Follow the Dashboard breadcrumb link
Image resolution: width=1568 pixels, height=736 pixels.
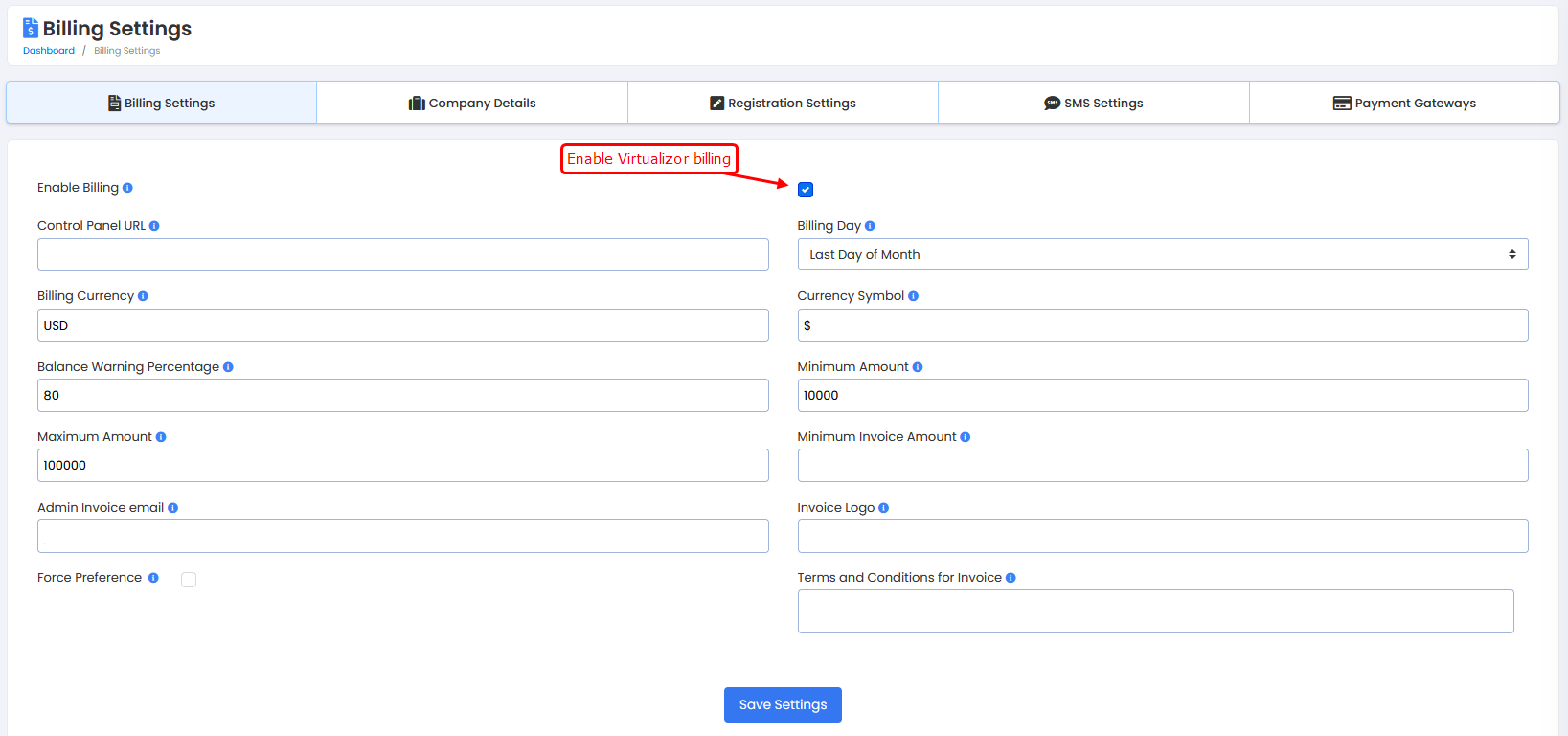(49, 51)
